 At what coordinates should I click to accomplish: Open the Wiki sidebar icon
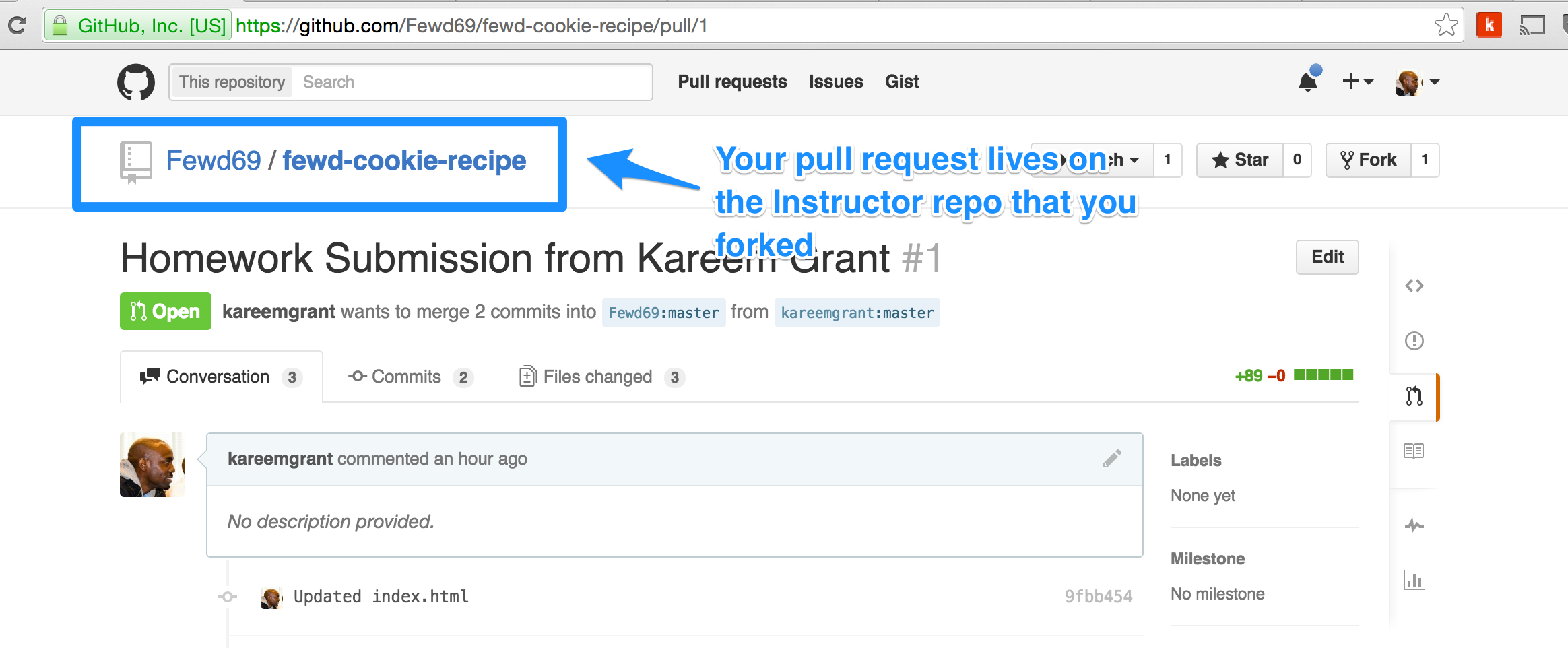coord(1414,451)
